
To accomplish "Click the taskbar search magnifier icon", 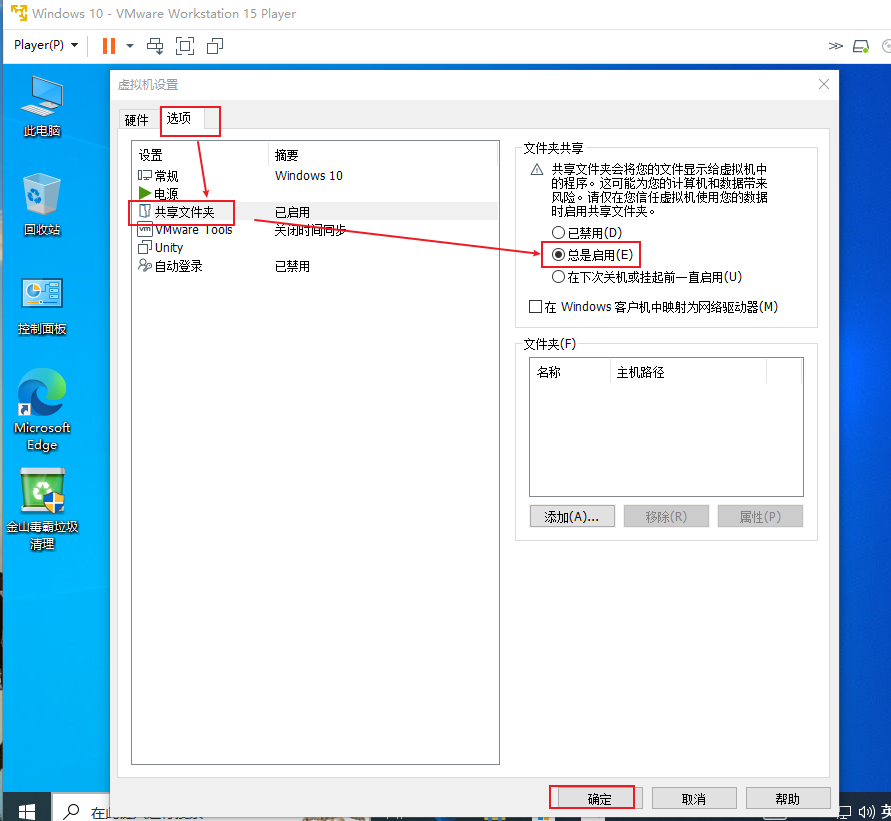I will point(70,811).
